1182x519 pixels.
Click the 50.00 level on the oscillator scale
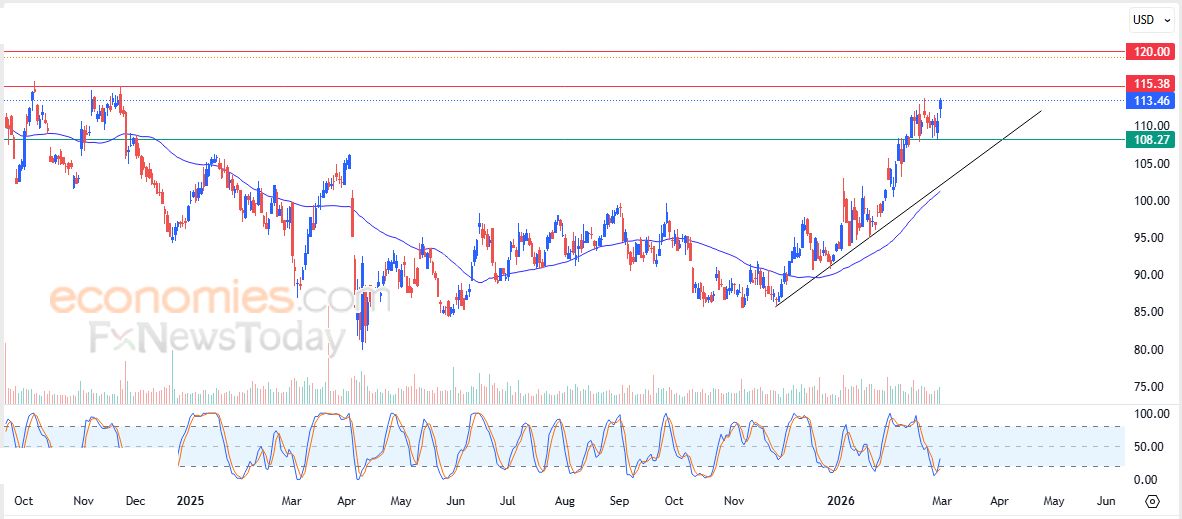(1145, 447)
